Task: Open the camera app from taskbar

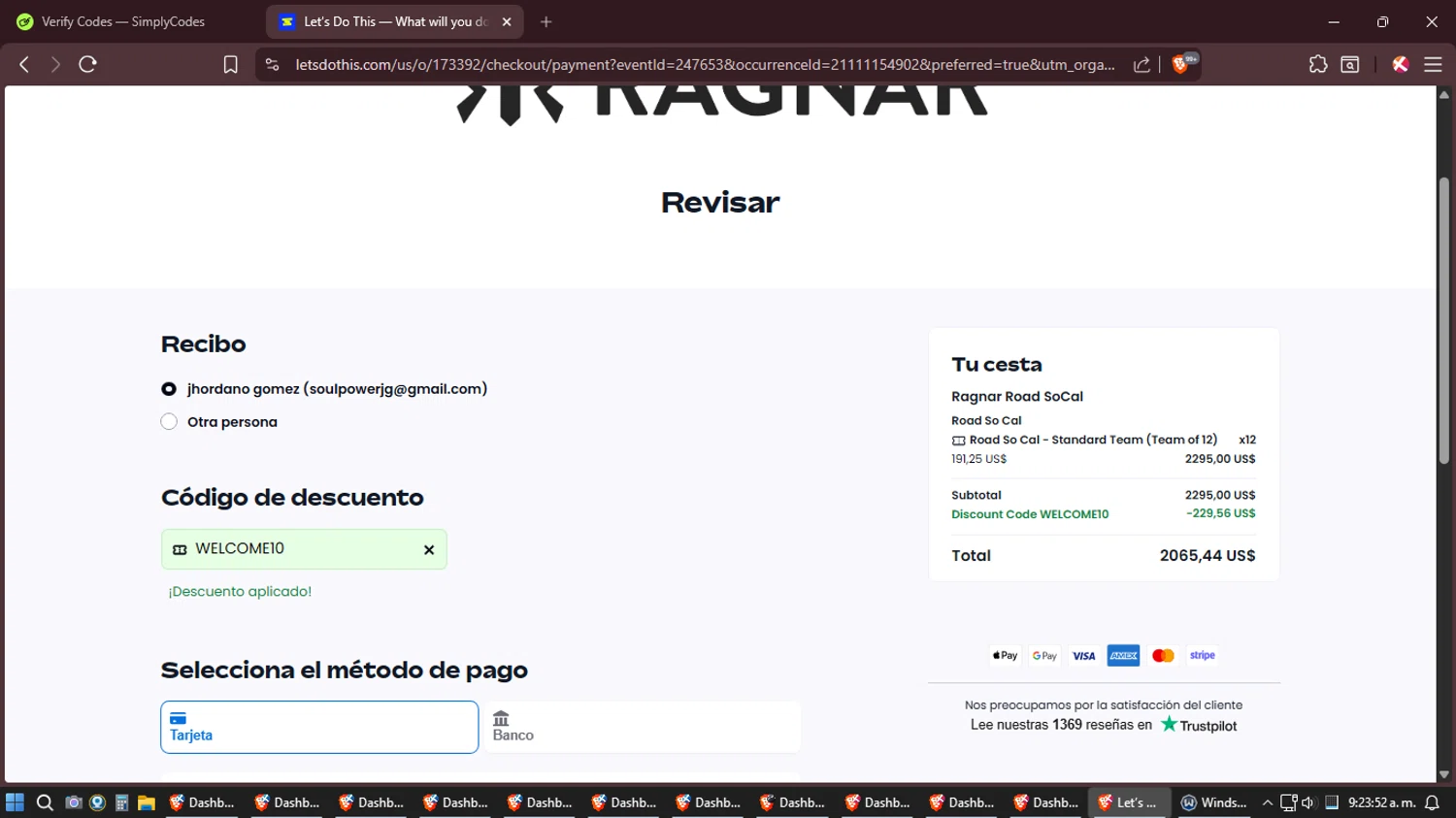Action: 73,802
